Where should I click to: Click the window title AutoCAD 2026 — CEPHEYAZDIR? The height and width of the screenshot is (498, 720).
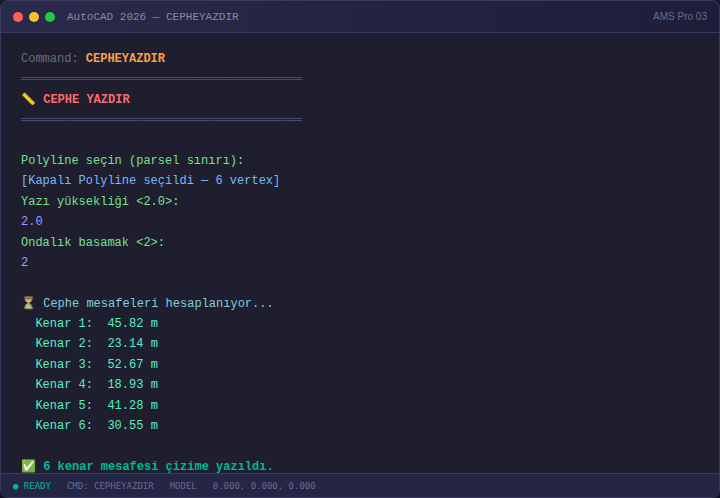152,17
